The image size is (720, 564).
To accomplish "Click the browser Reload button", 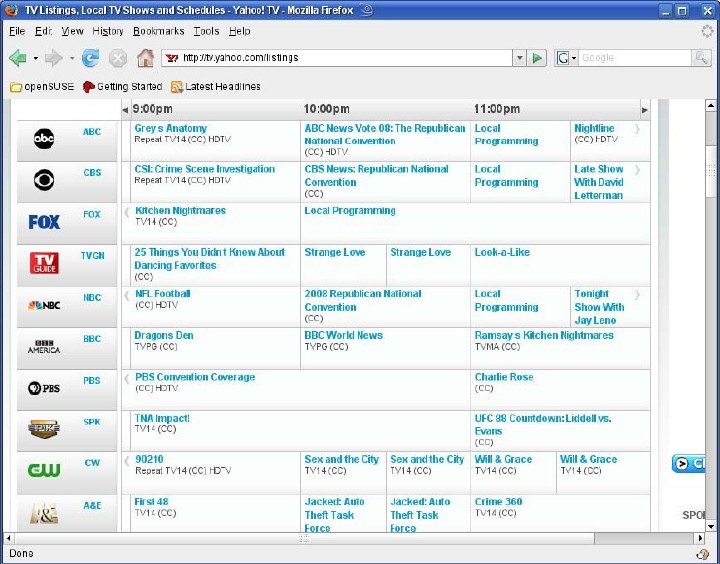I will click(x=91, y=58).
